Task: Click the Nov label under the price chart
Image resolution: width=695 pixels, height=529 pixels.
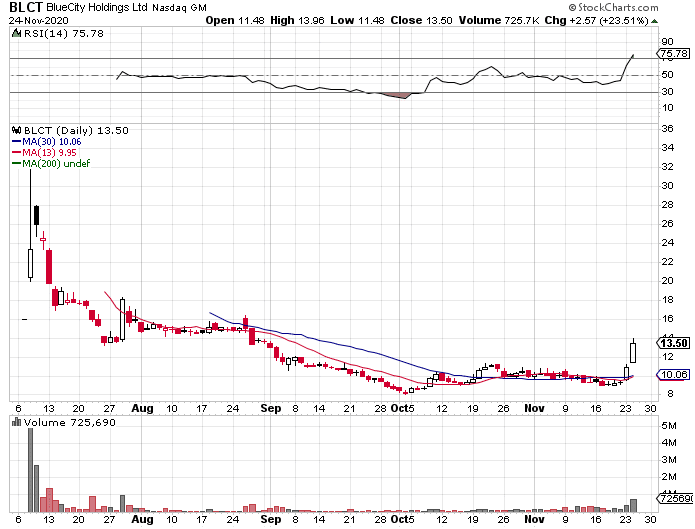Action: click(x=534, y=408)
